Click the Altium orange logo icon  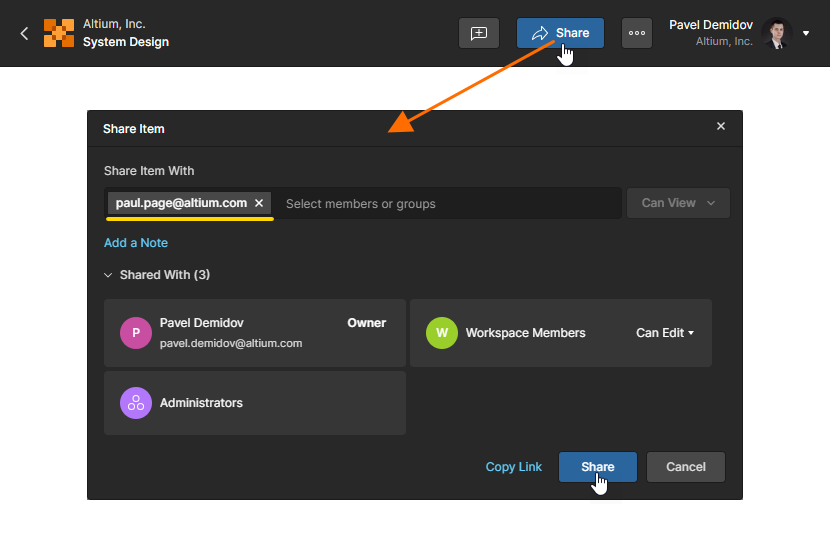[59, 33]
